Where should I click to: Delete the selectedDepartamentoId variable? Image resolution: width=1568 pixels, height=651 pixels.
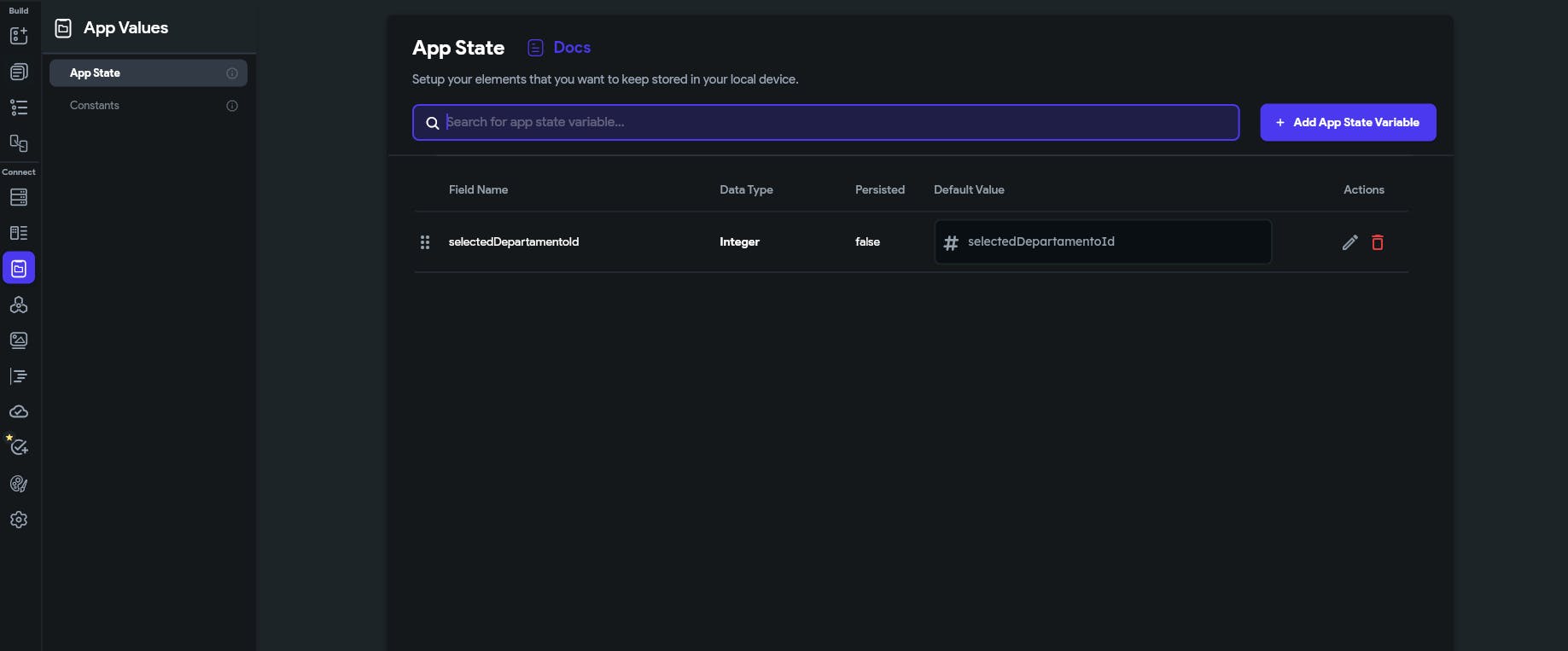click(1378, 242)
